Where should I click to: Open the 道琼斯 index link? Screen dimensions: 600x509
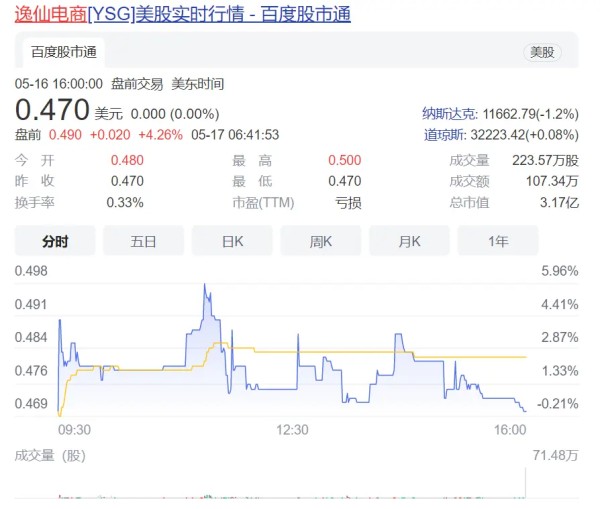click(445, 135)
